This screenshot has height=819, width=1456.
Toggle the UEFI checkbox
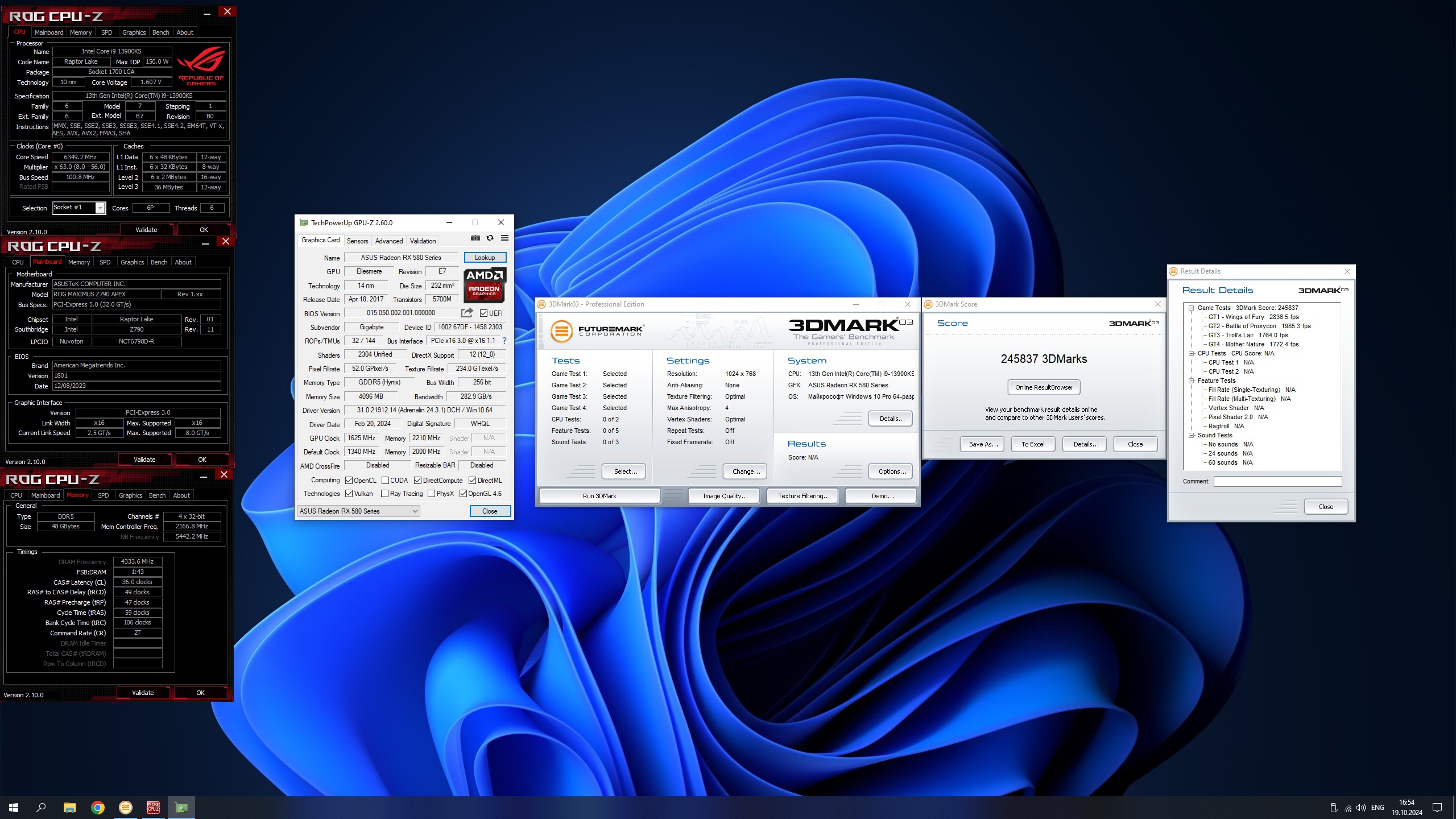tap(483, 313)
